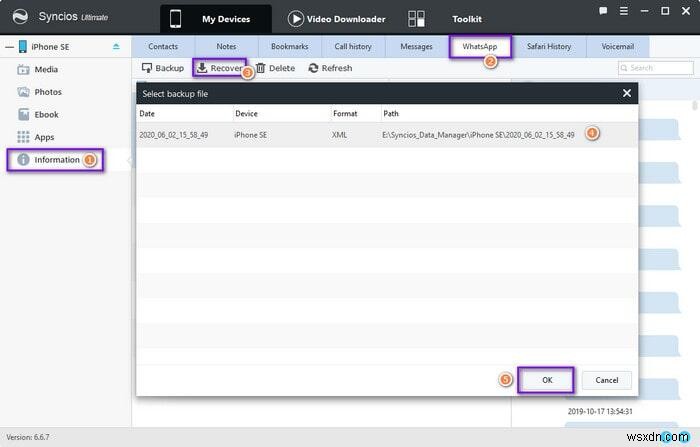
Task: Open the Toolkit grid icon
Action: [x=416, y=19]
